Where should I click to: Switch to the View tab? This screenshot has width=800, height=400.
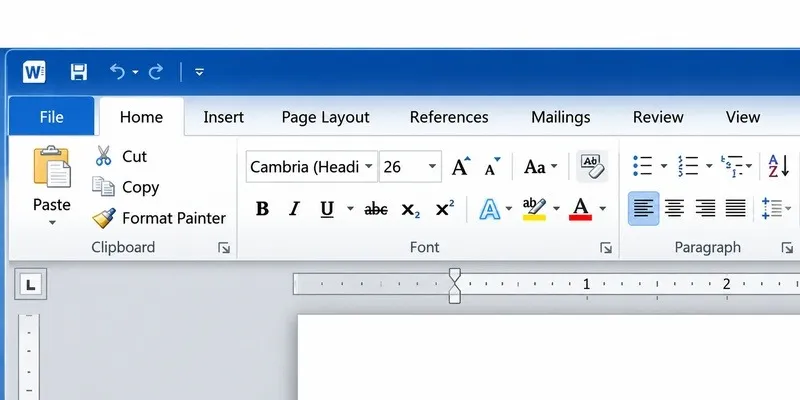[743, 117]
